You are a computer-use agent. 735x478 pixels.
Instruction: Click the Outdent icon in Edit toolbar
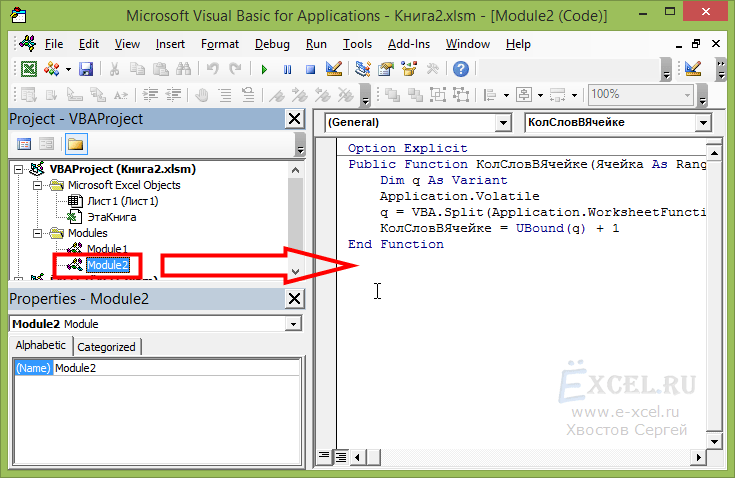[x=173, y=95]
